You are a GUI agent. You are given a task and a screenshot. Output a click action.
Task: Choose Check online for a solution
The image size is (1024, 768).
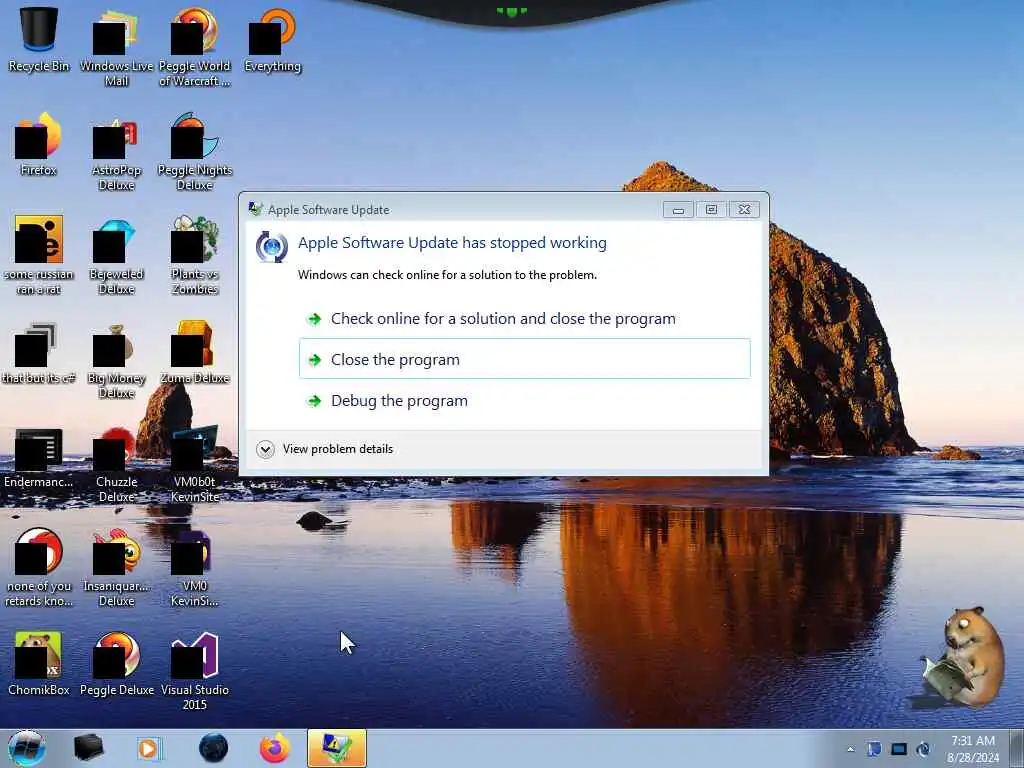pyautogui.click(x=525, y=319)
